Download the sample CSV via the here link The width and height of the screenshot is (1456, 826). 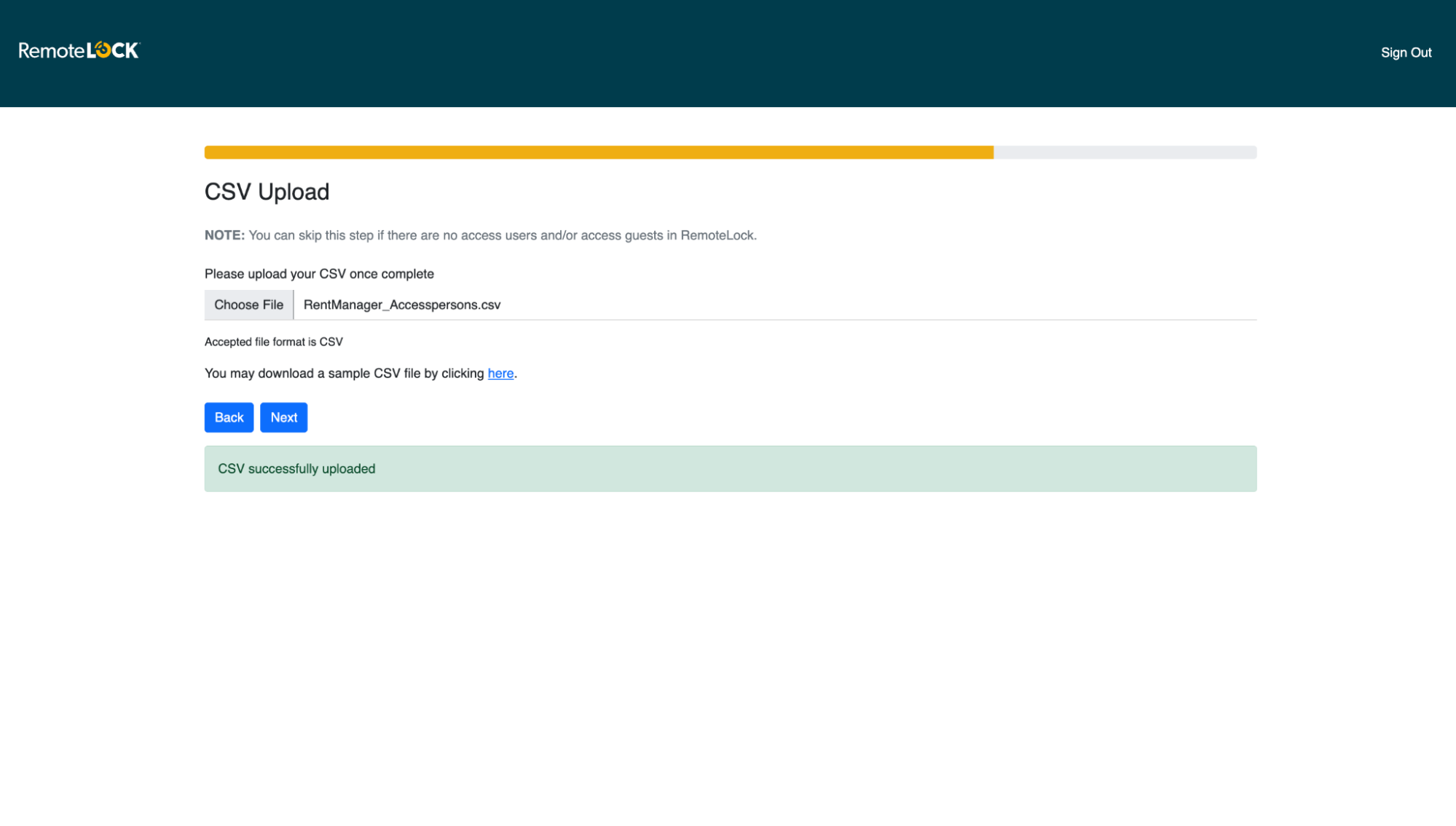500,373
